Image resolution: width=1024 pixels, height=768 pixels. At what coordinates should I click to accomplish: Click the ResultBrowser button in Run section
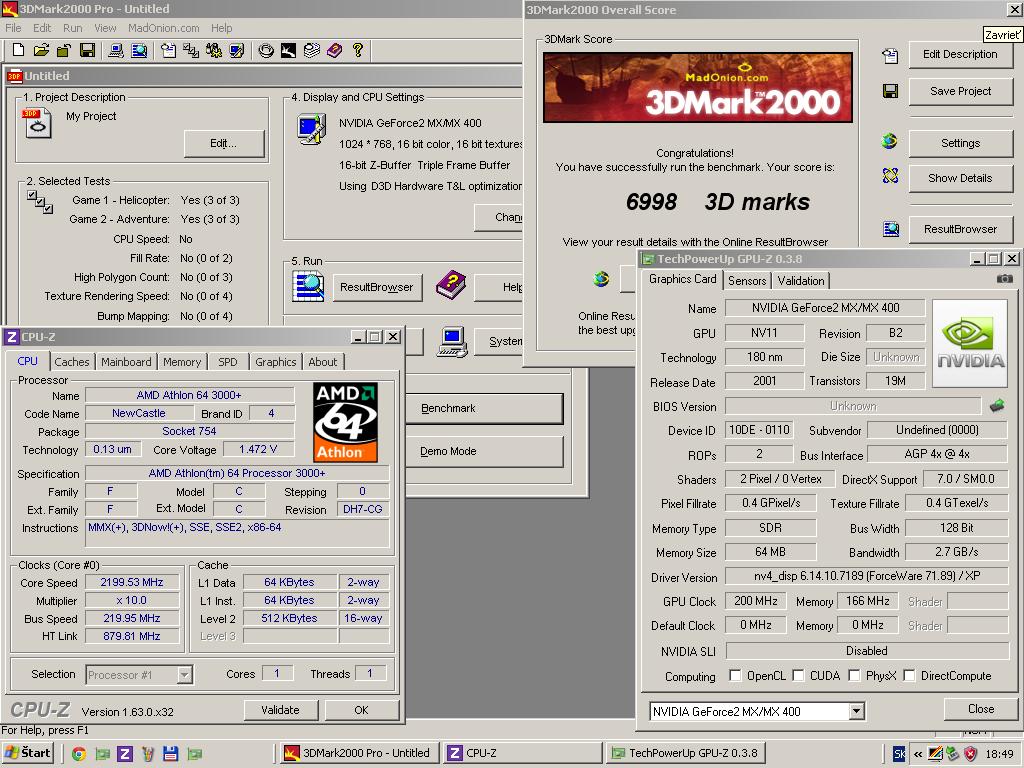(x=377, y=287)
